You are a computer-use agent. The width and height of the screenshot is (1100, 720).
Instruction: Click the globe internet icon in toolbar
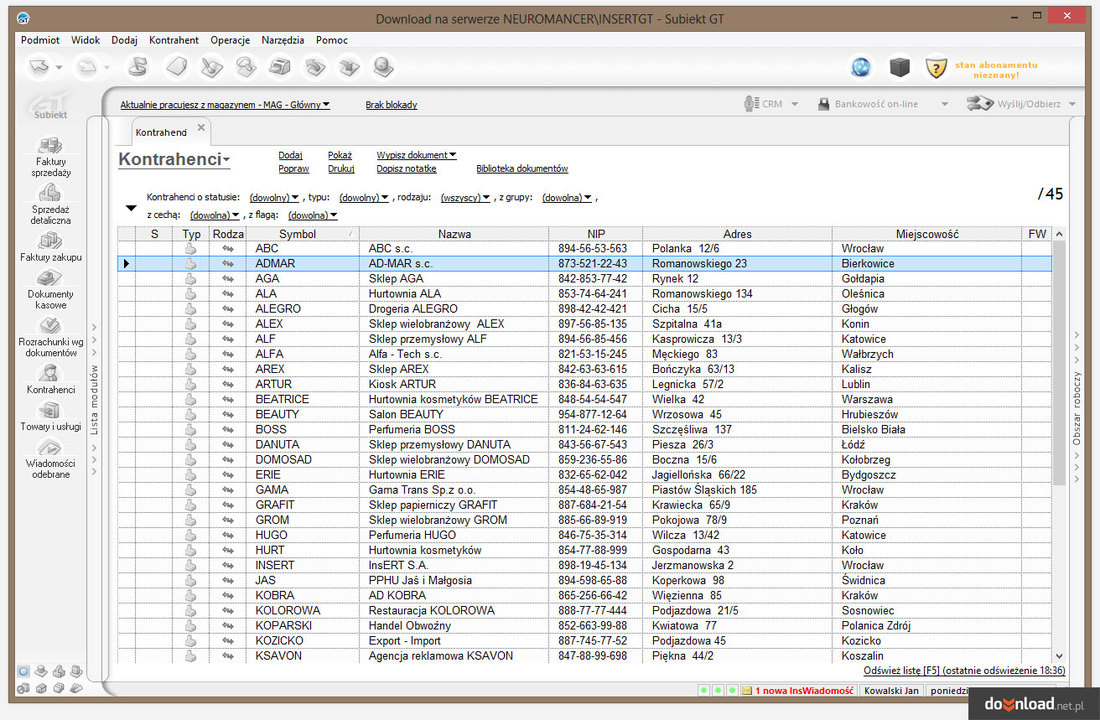coord(861,67)
